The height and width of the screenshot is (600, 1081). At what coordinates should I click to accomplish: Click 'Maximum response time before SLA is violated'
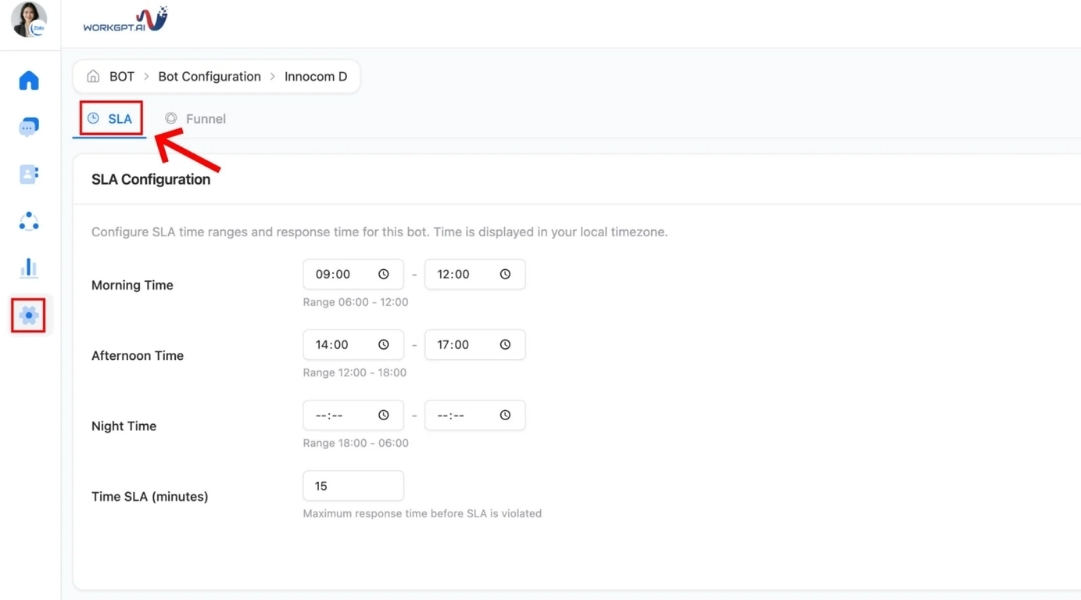pos(423,514)
